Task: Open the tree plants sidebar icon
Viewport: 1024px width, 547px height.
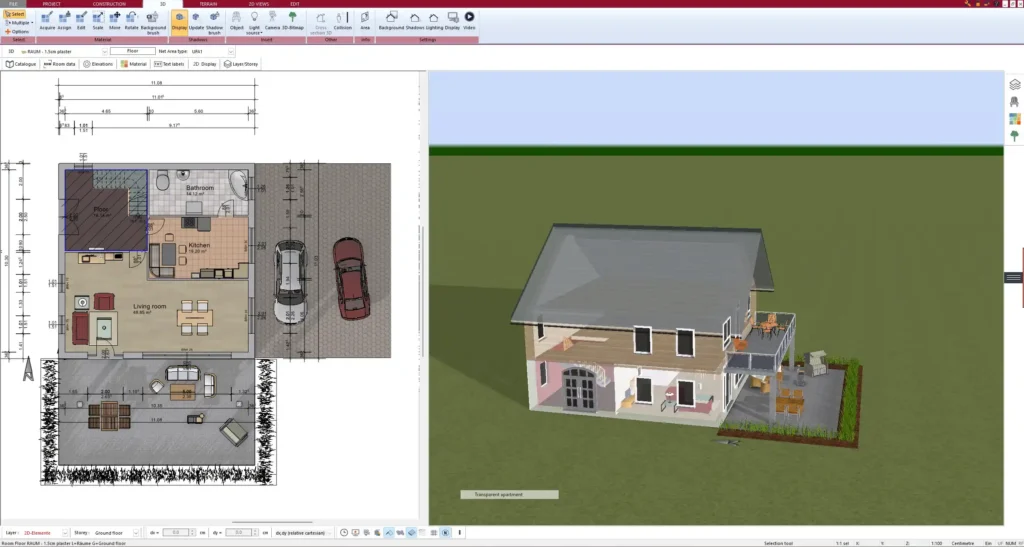Action: pos(1015,135)
